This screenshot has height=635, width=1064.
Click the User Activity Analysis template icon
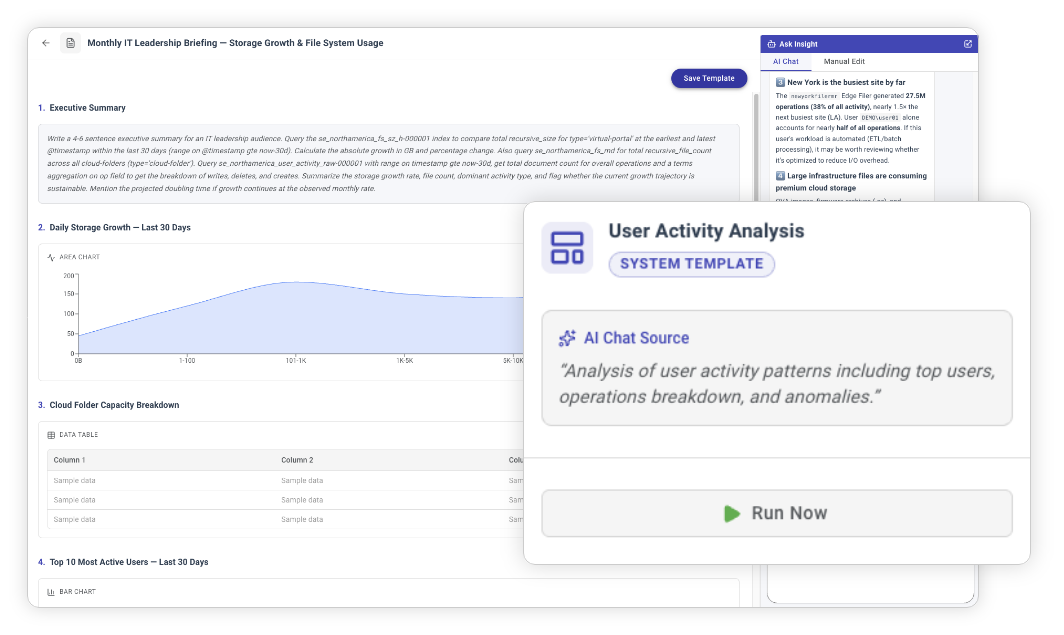tap(567, 248)
